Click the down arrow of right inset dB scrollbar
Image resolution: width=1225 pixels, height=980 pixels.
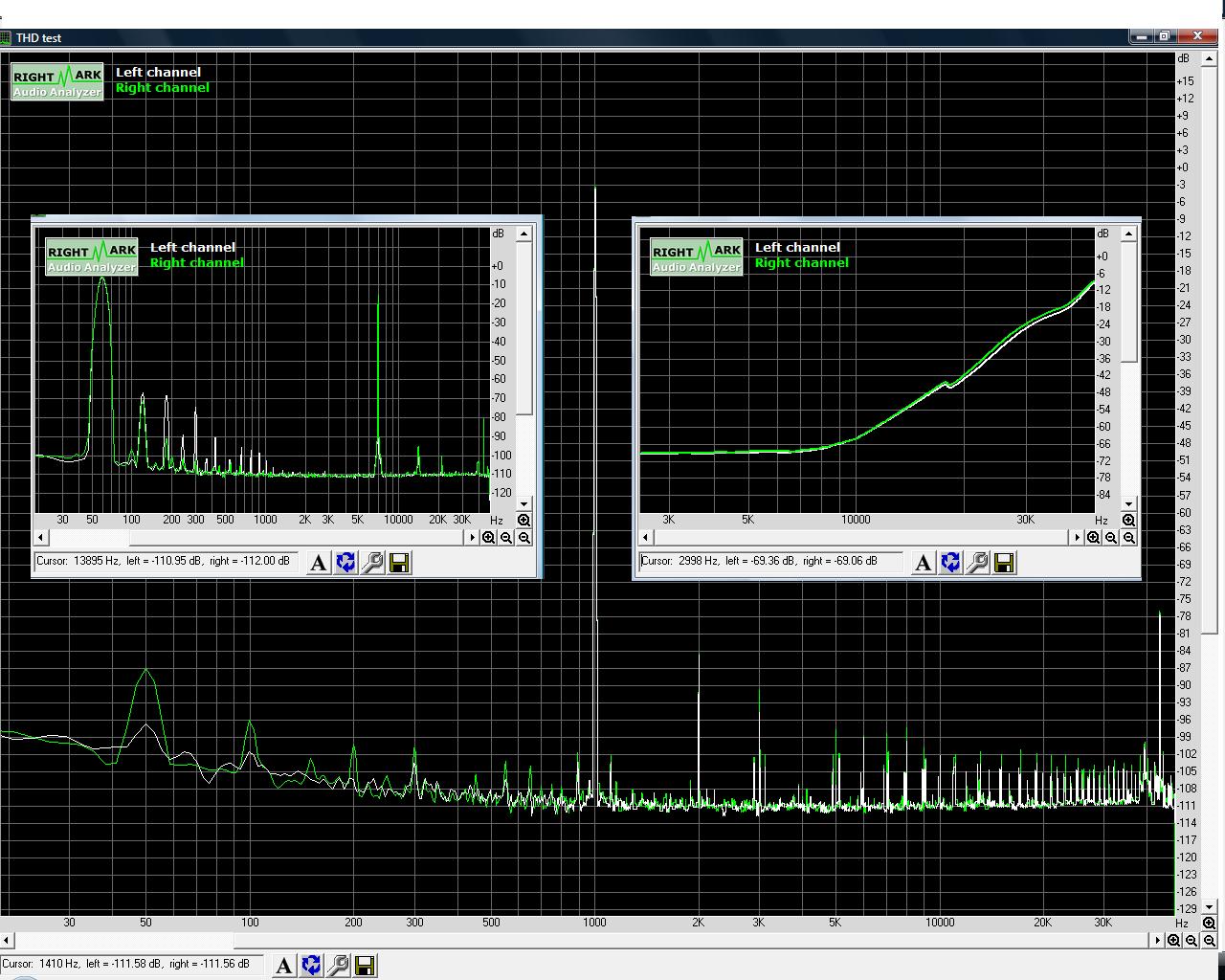click(x=1129, y=504)
